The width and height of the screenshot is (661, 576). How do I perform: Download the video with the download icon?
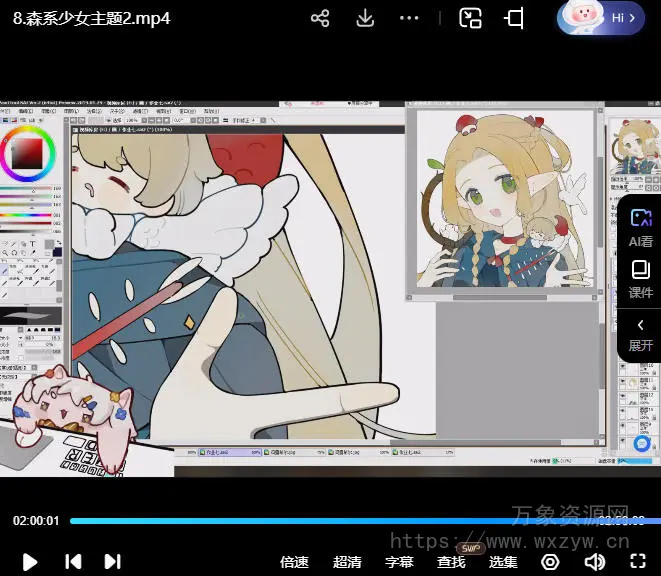(365, 19)
